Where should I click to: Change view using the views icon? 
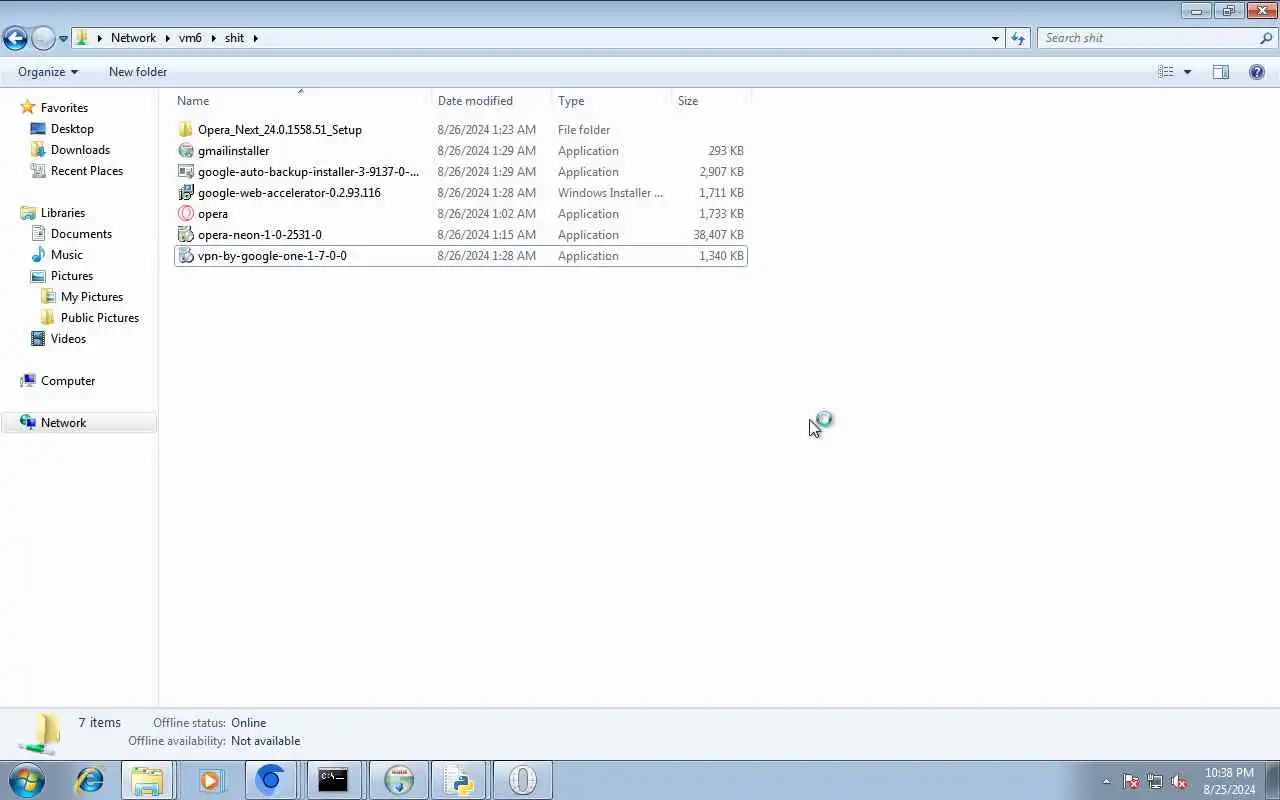pos(1166,72)
